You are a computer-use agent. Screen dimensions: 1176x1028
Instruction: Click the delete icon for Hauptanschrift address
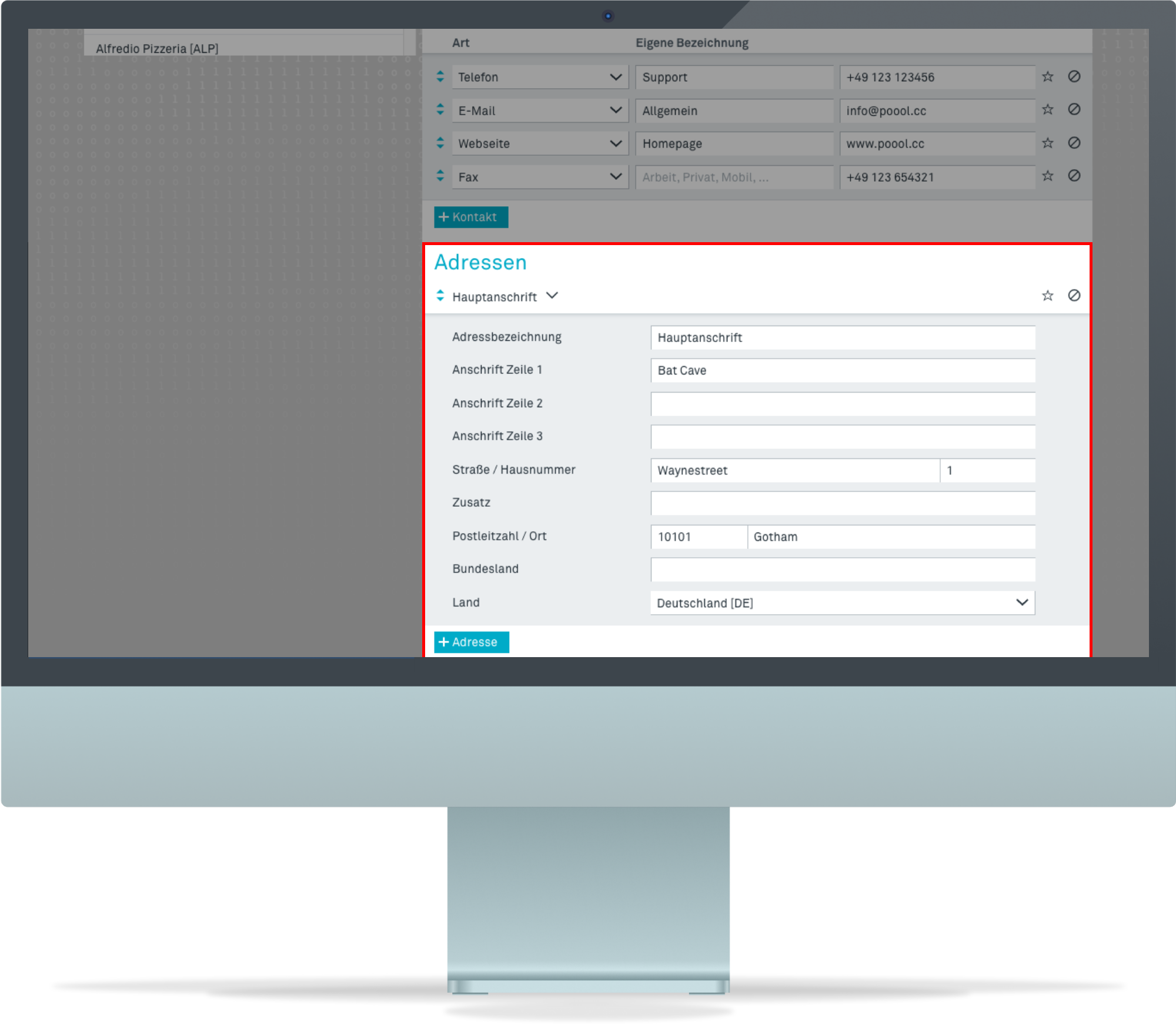pyautogui.click(x=1074, y=295)
